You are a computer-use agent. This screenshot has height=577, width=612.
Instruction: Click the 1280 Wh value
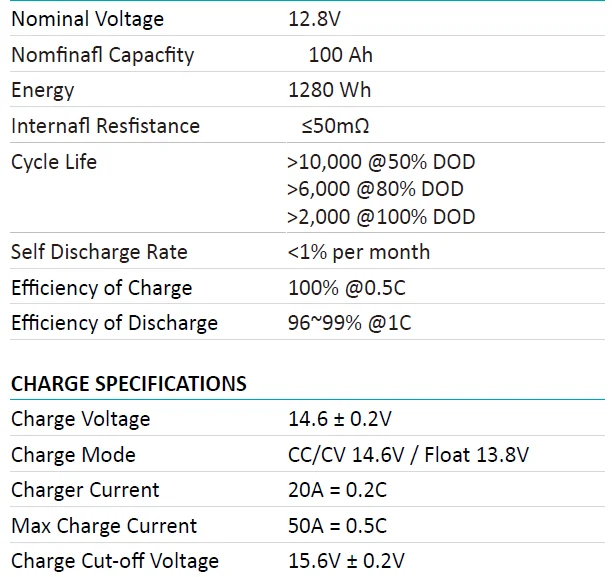tap(329, 90)
